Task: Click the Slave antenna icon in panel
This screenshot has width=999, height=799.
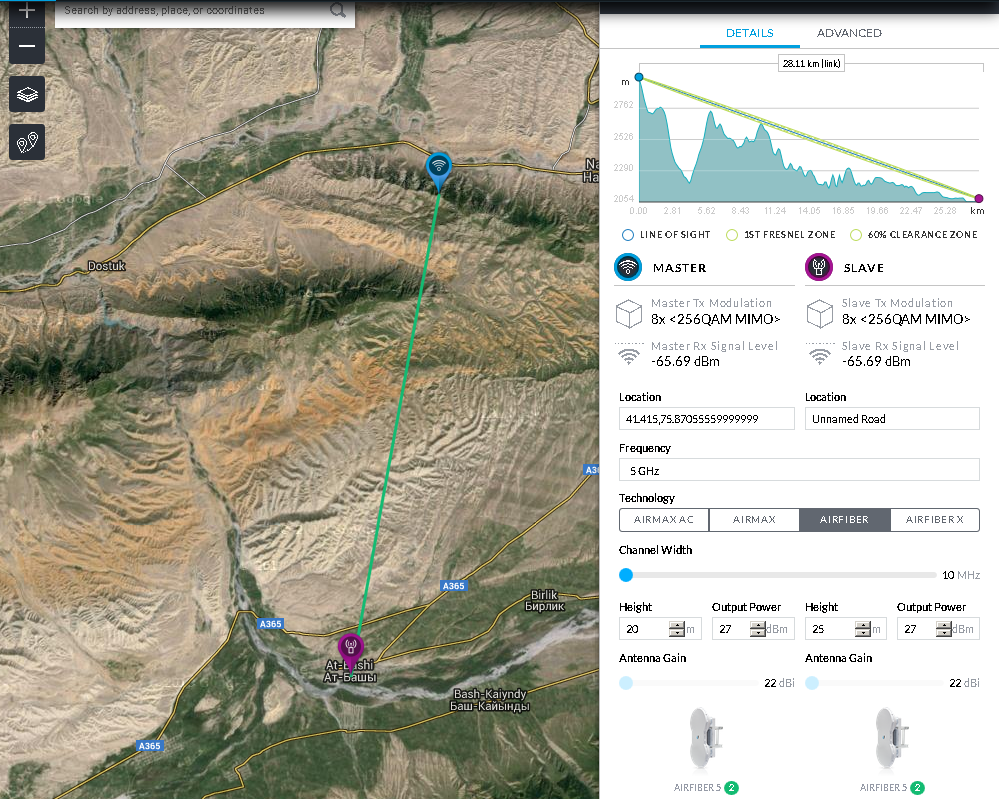Action: click(819, 267)
